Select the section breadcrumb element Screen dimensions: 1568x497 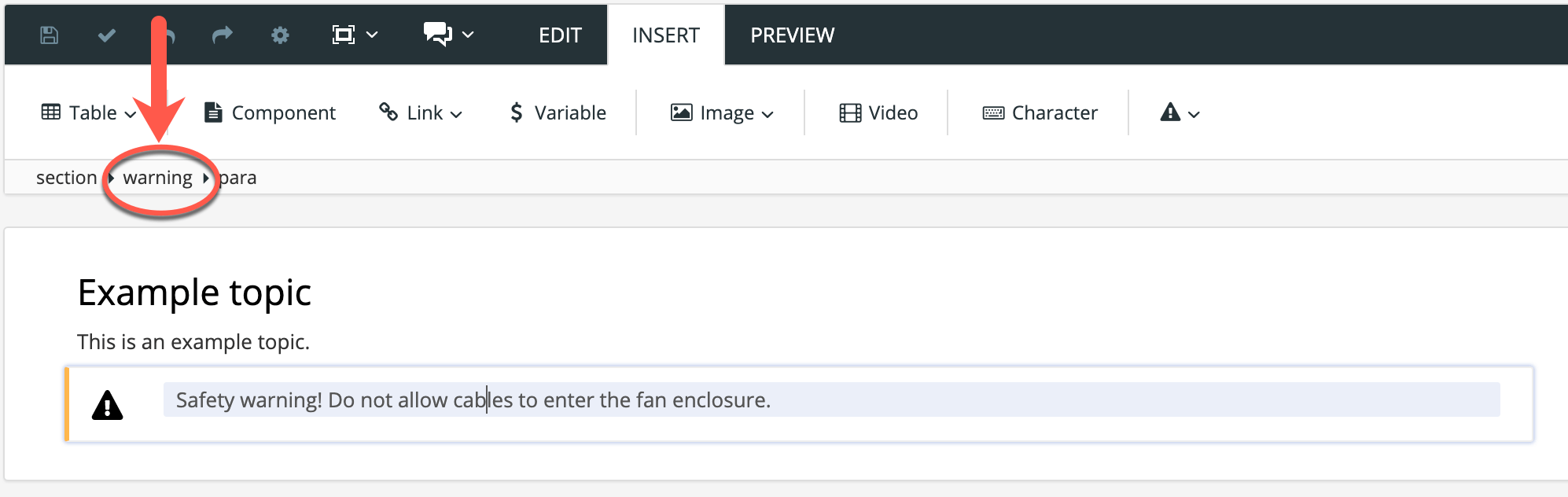pyautogui.click(x=66, y=178)
